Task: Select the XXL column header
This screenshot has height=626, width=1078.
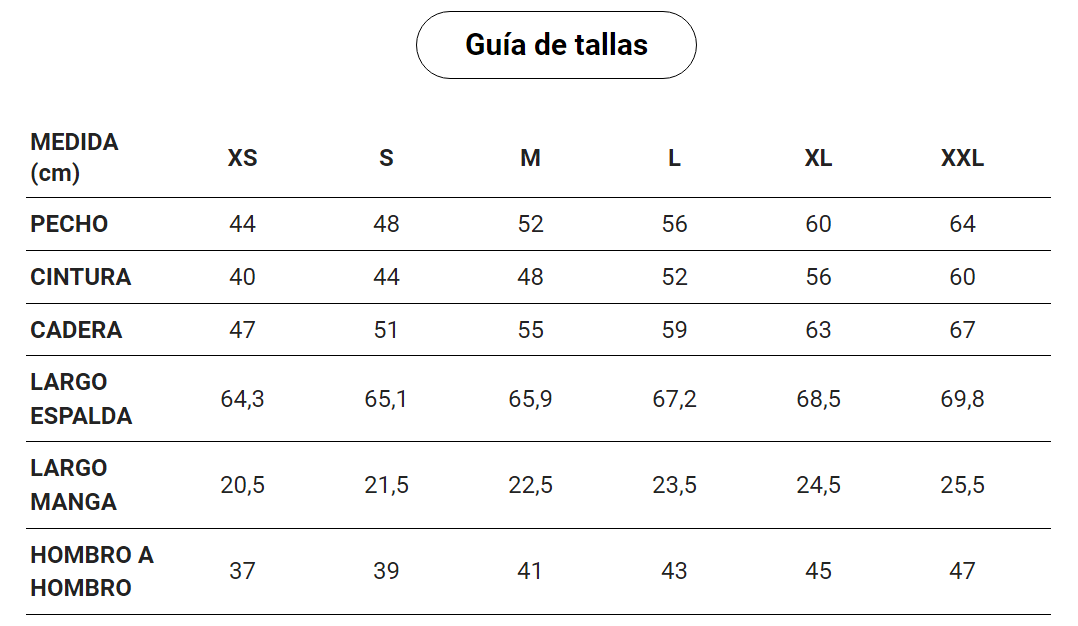Action: [x=962, y=158]
